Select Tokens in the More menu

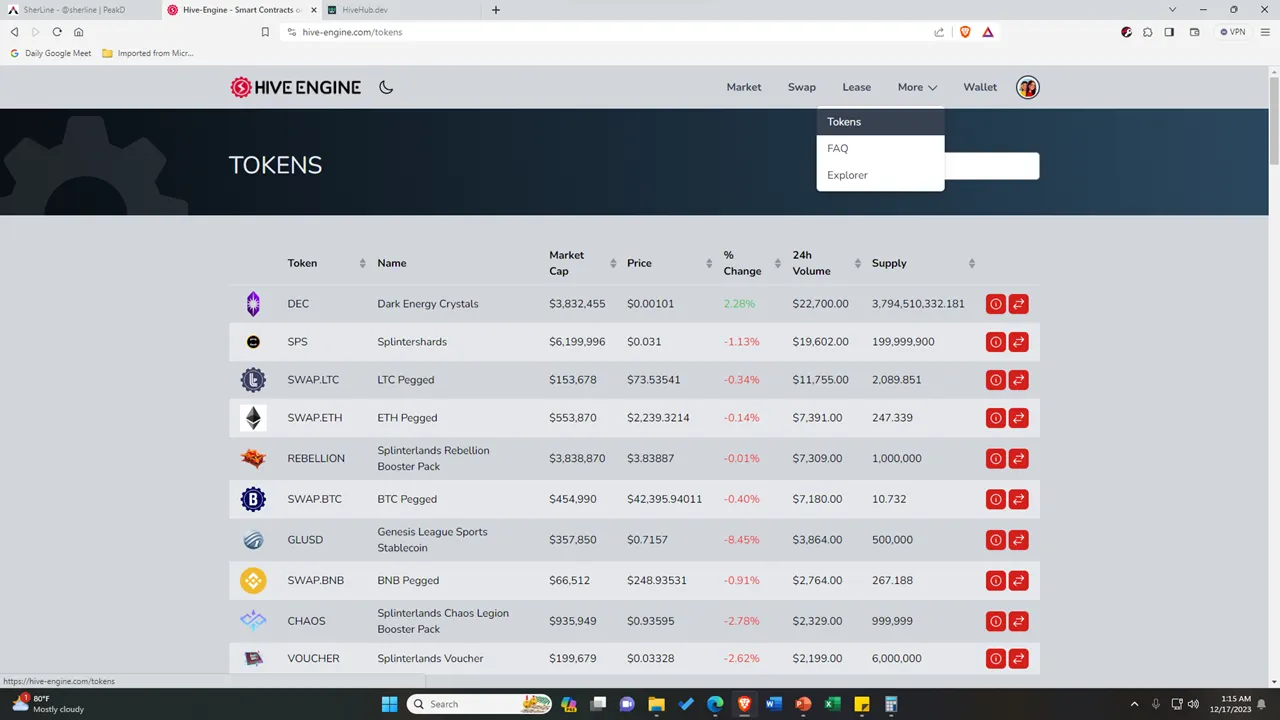[880, 122]
